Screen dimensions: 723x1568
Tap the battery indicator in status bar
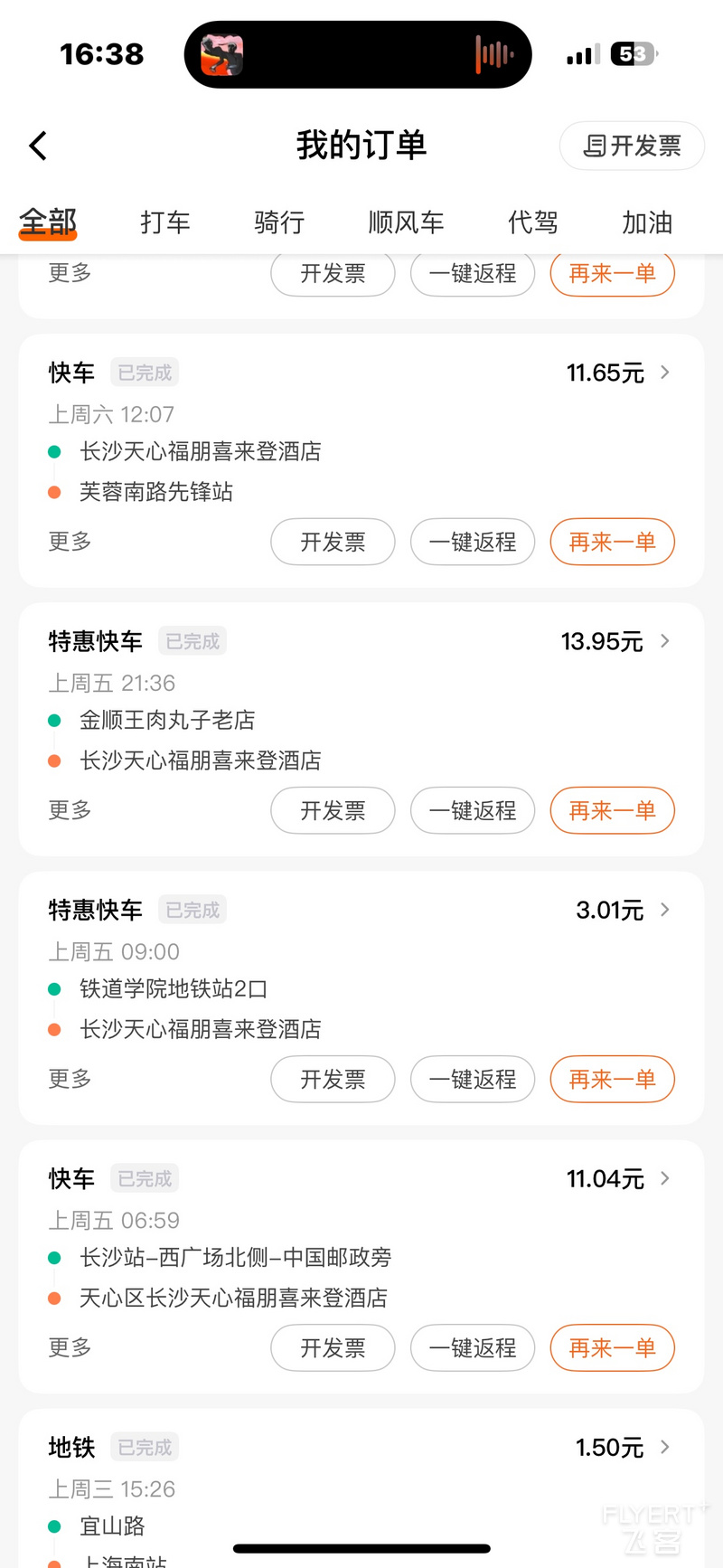(634, 54)
